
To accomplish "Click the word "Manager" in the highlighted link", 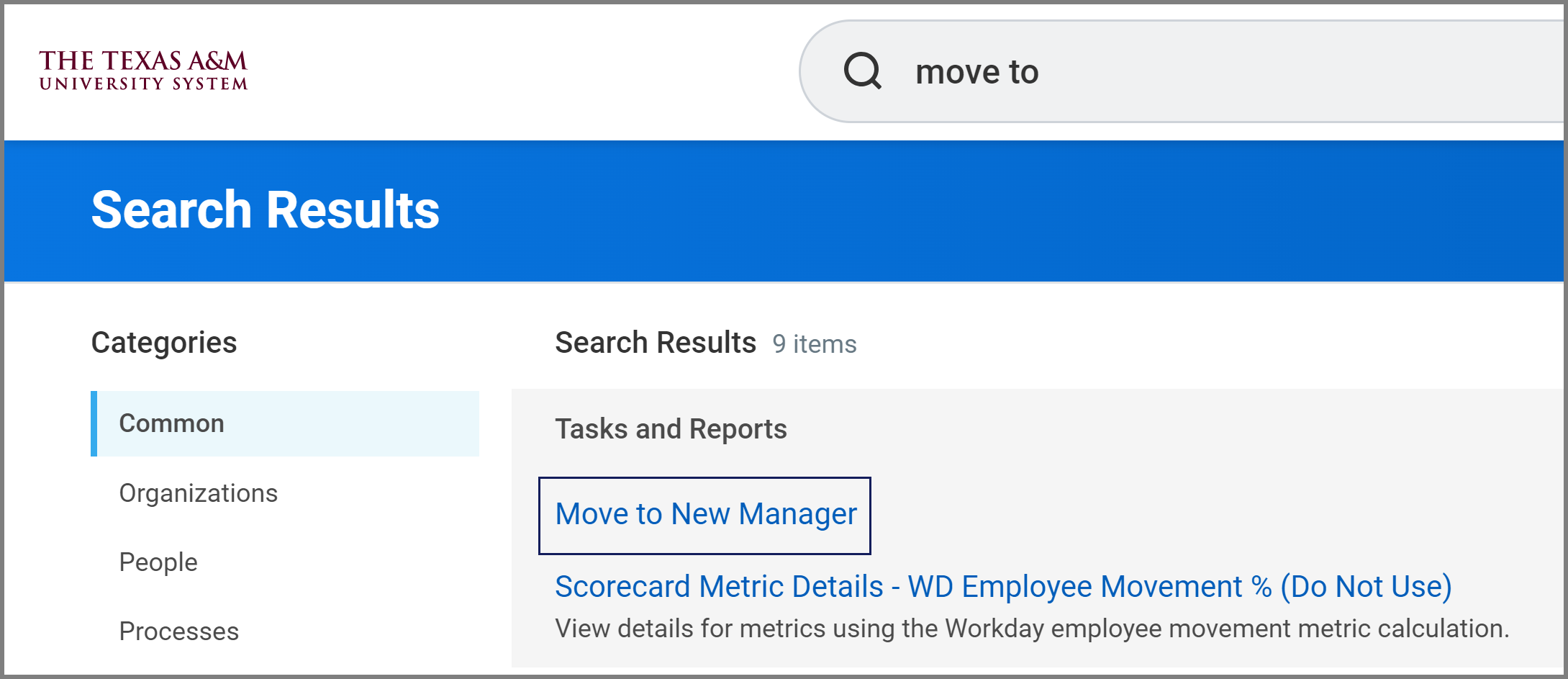I will [797, 515].
